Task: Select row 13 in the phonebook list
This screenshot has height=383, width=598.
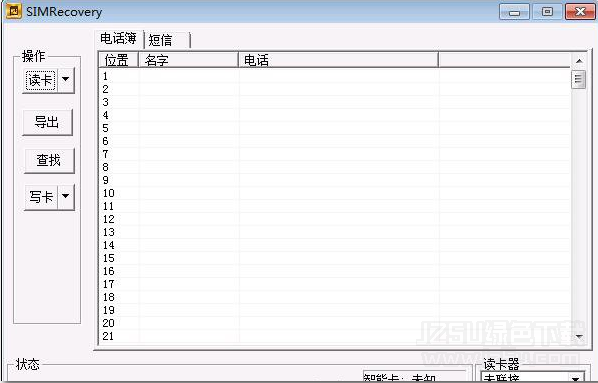Action: coord(334,232)
